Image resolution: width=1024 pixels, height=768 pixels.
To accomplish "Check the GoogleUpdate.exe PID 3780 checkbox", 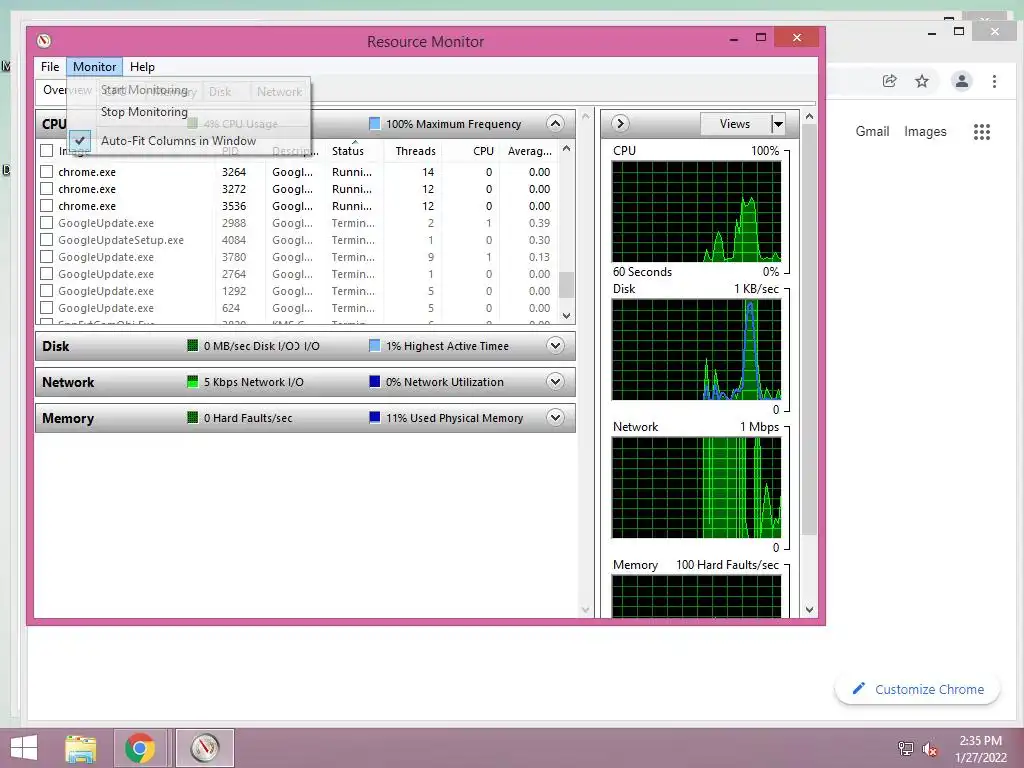I will coord(46,257).
